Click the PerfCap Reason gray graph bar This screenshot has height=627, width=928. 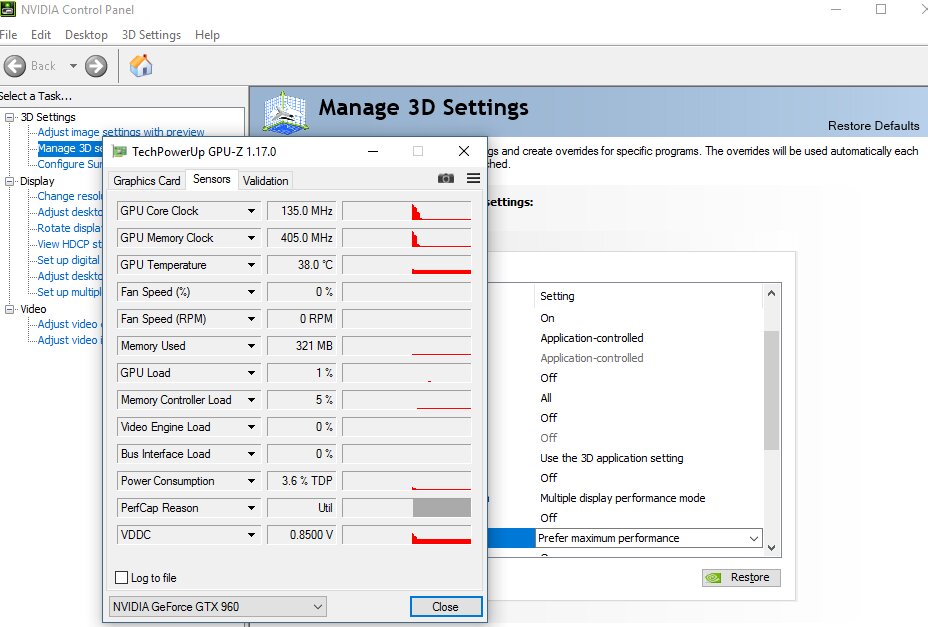coord(442,508)
